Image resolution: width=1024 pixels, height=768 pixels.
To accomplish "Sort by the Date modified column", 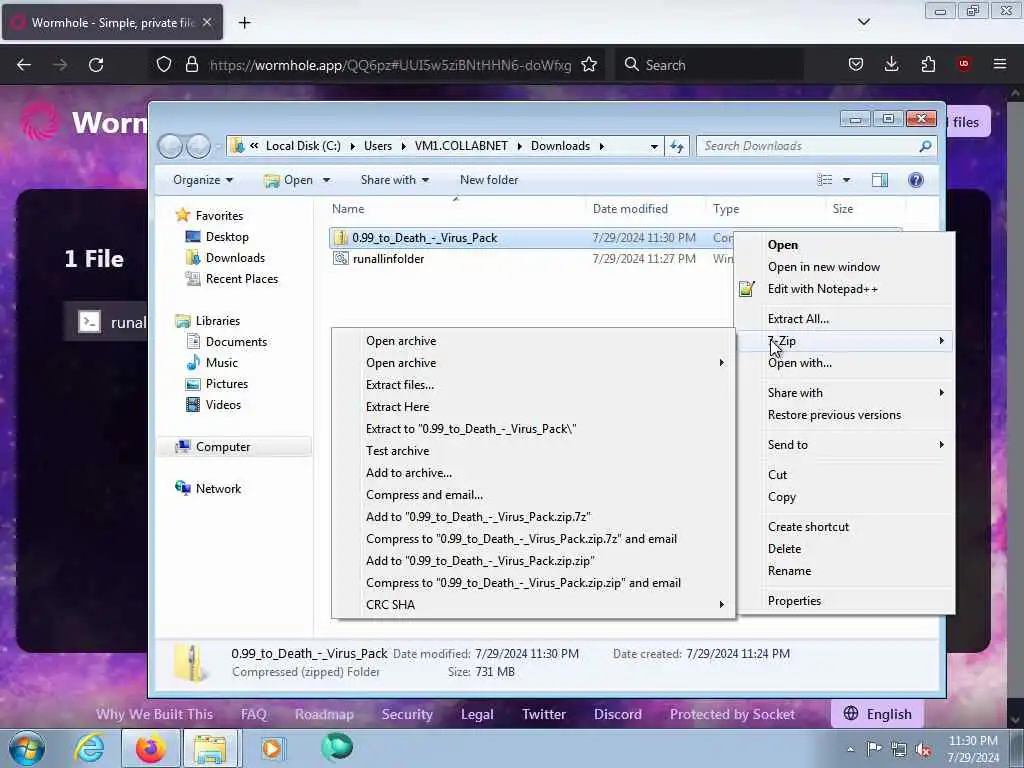I will (x=630, y=209).
